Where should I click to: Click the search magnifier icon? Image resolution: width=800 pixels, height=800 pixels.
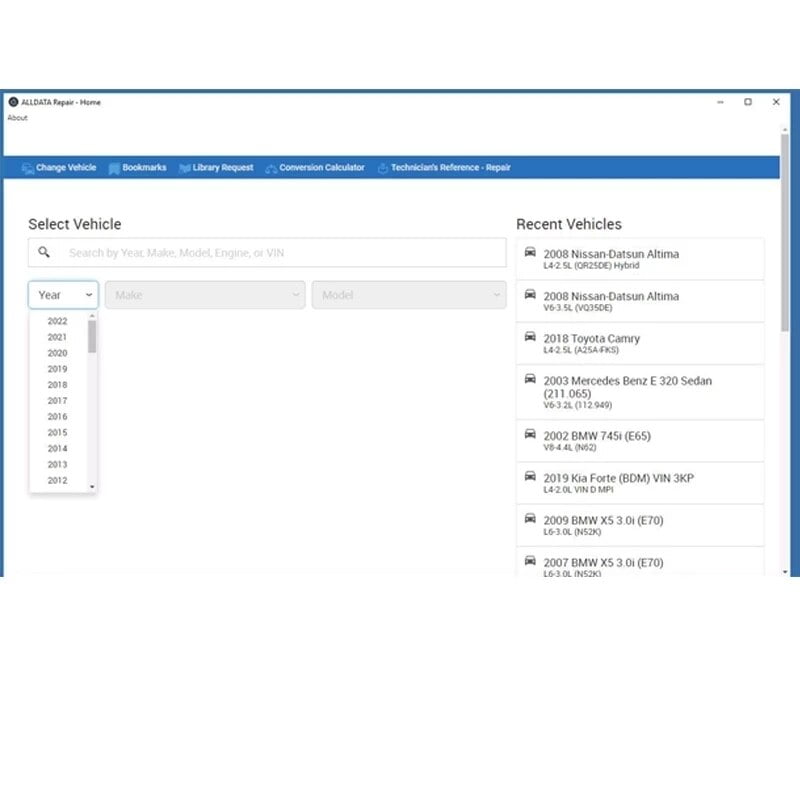click(44, 252)
